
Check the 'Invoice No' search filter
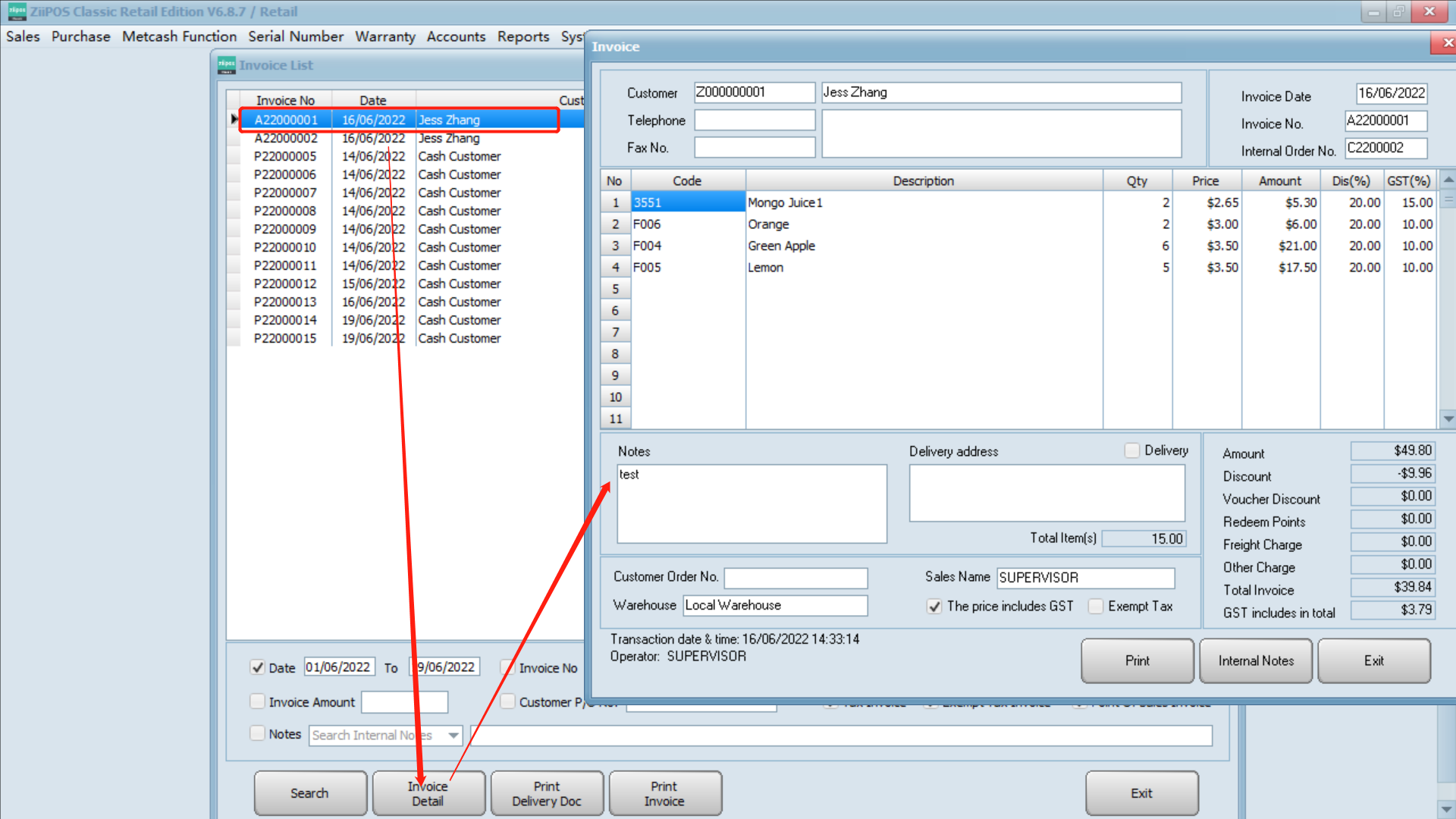(507, 667)
